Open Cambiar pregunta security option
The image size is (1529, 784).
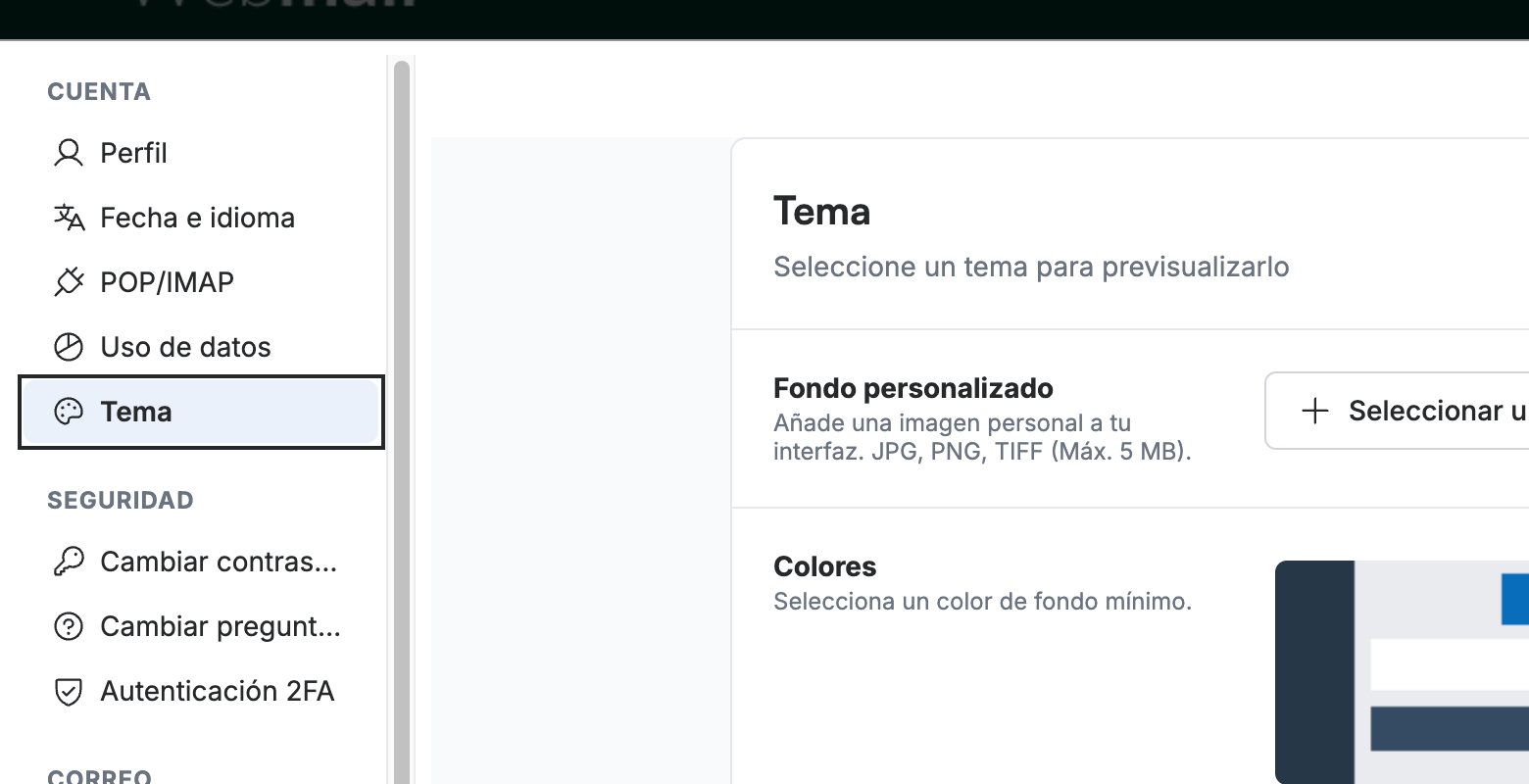click(x=201, y=626)
